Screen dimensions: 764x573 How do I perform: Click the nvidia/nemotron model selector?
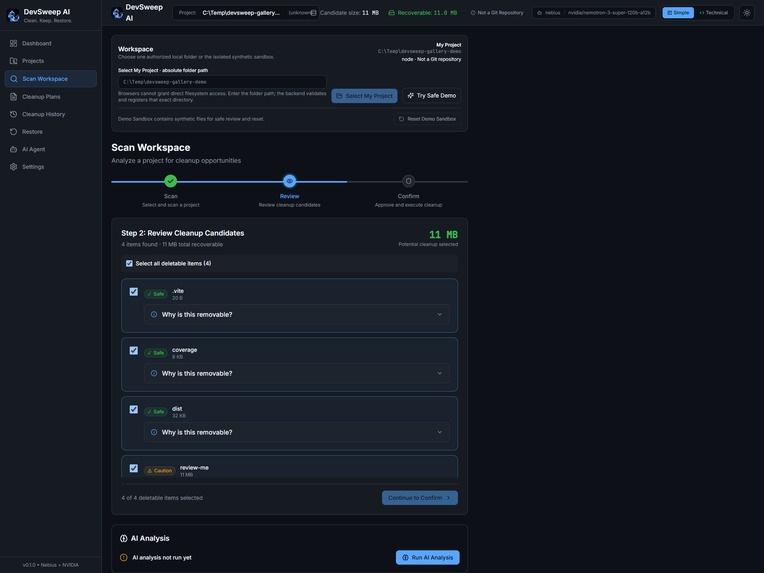[609, 13]
